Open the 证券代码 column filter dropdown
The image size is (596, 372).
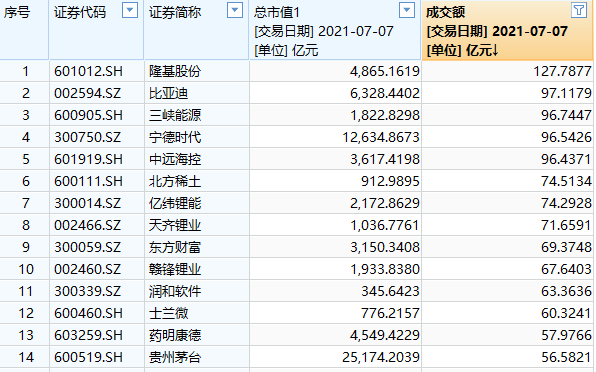click(x=130, y=10)
